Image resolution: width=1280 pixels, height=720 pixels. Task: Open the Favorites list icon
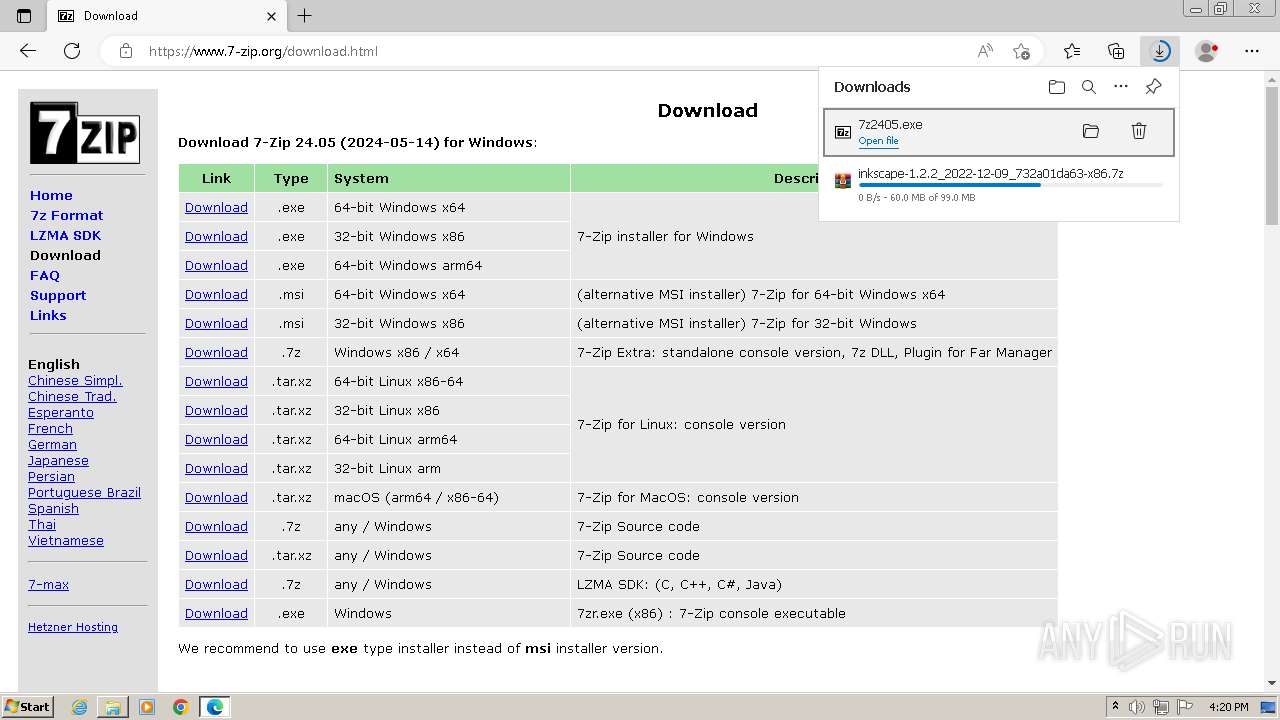[1072, 51]
